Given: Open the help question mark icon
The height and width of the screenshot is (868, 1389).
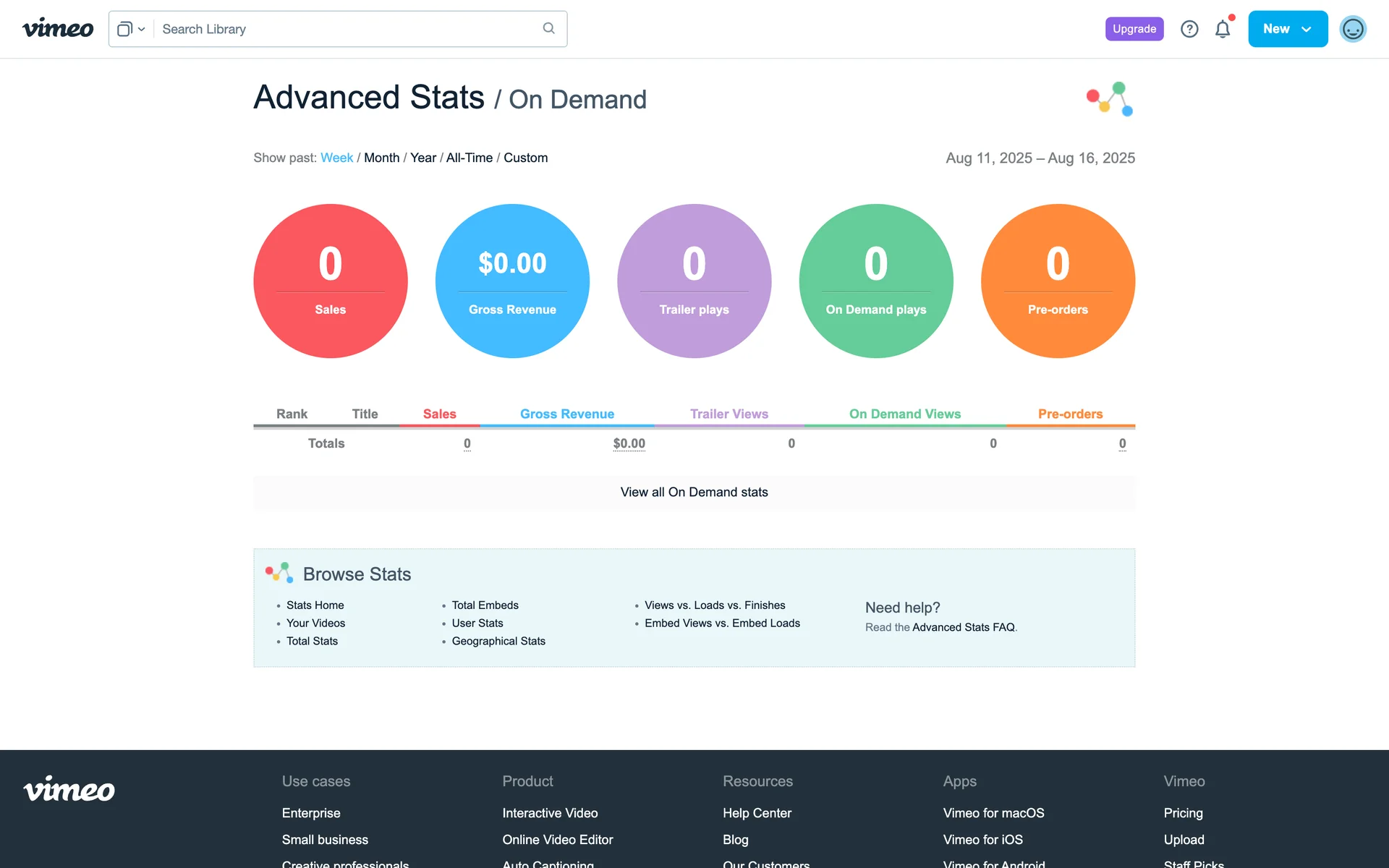Looking at the screenshot, I should click(1189, 29).
